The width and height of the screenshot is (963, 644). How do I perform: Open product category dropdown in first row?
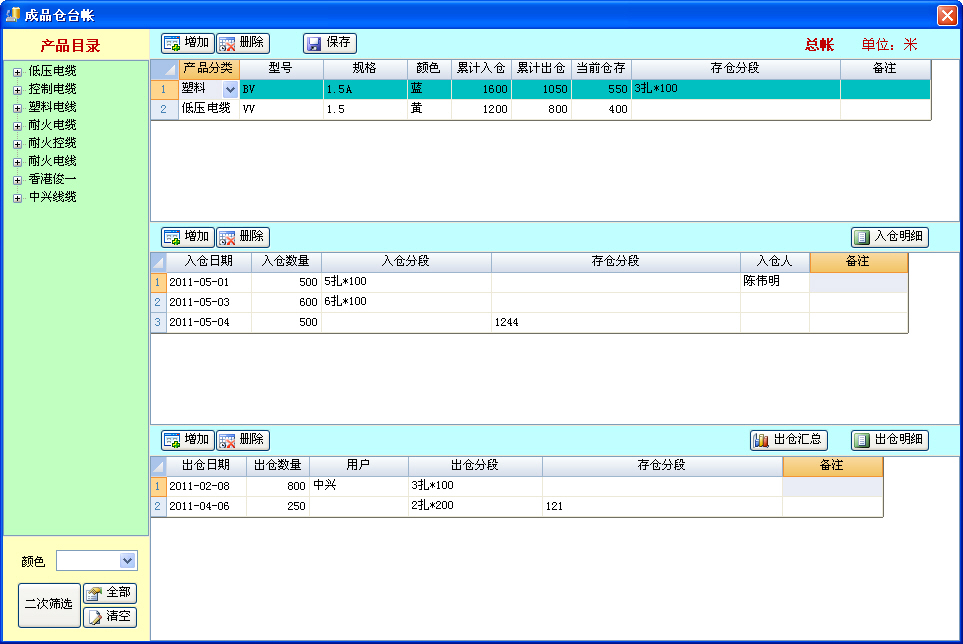pos(231,89)
